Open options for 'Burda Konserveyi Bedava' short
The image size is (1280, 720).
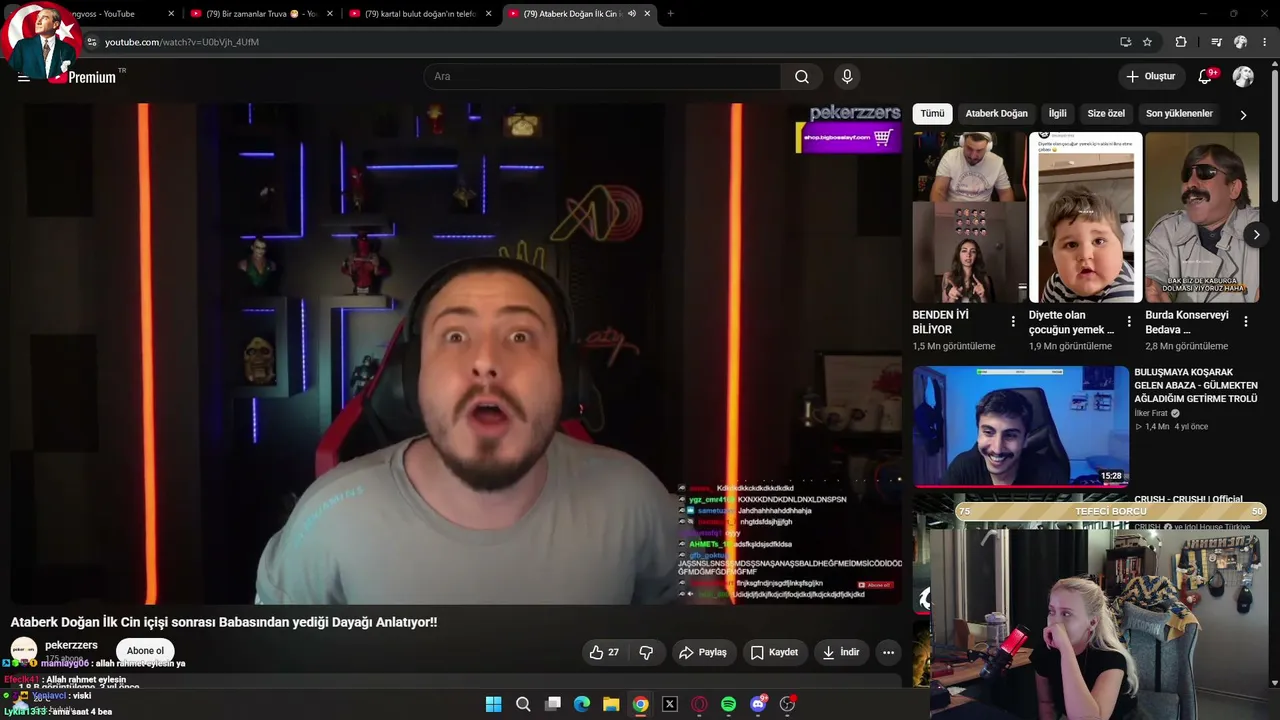(1246, 322)
